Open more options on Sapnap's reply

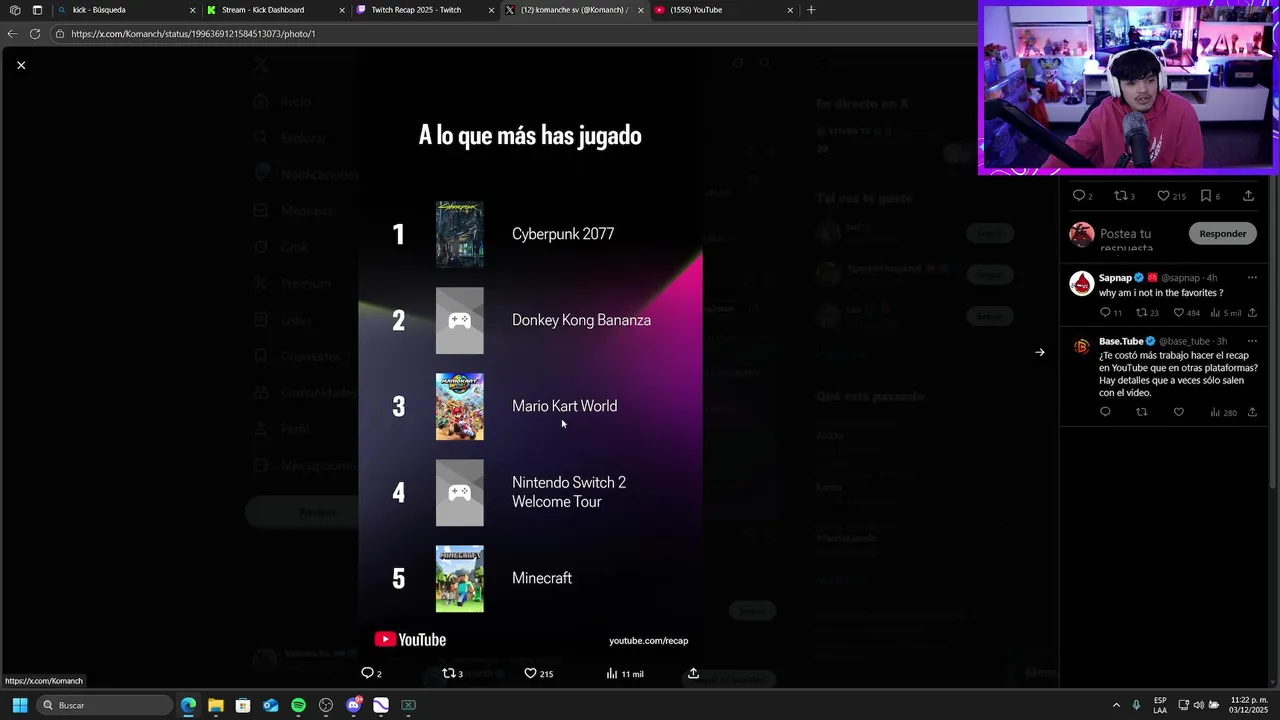click(1252, 277)
